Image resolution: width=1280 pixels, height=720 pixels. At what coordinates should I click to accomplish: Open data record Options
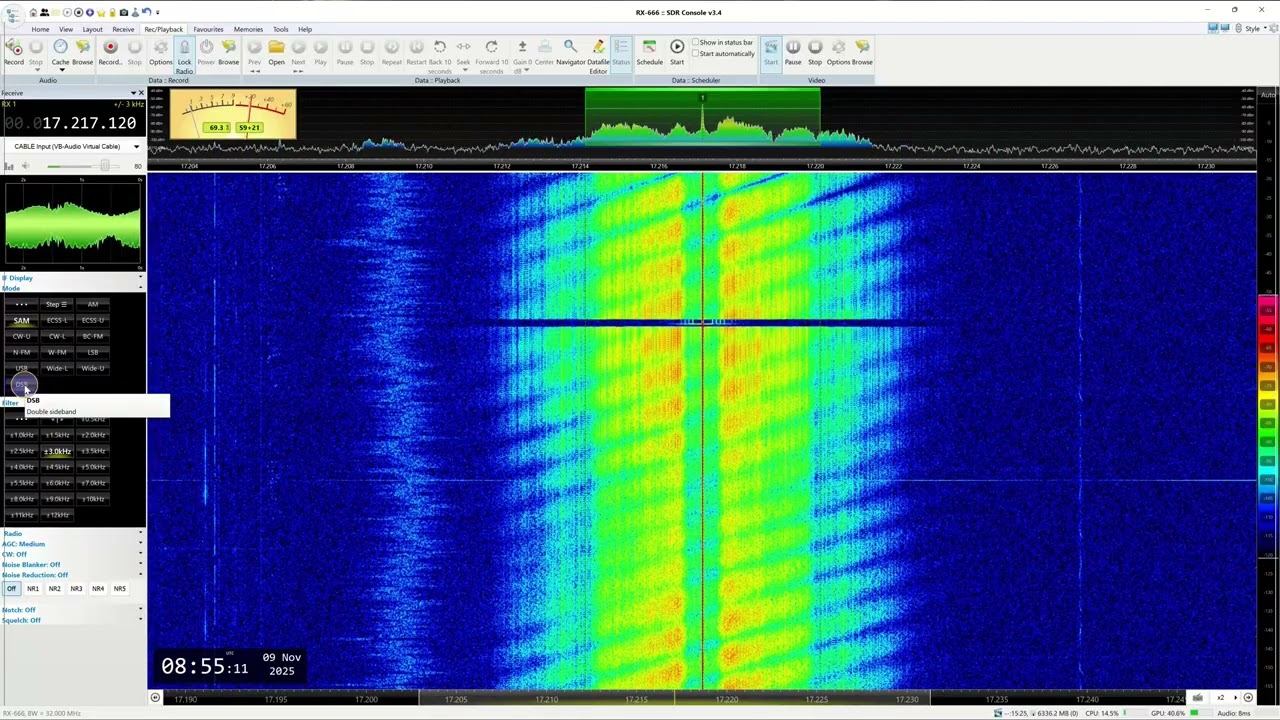(x=161, y=52)
